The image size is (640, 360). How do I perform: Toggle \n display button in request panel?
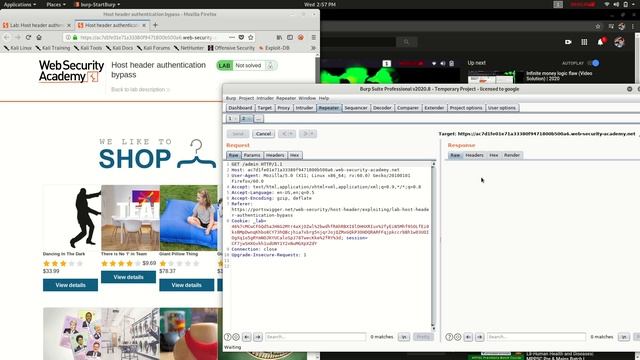(404, 337)
